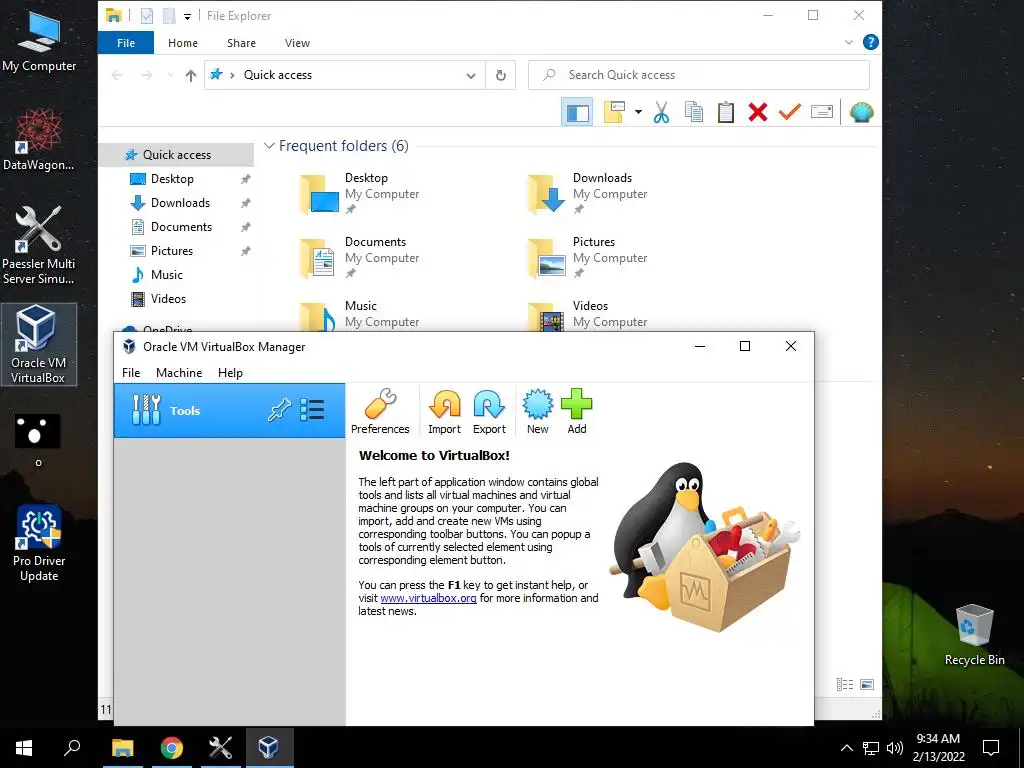Switch to the View ribbon tab
The height and width of the screenshot is (768, 1024).
pyautogui.click(x=297, y=43)
